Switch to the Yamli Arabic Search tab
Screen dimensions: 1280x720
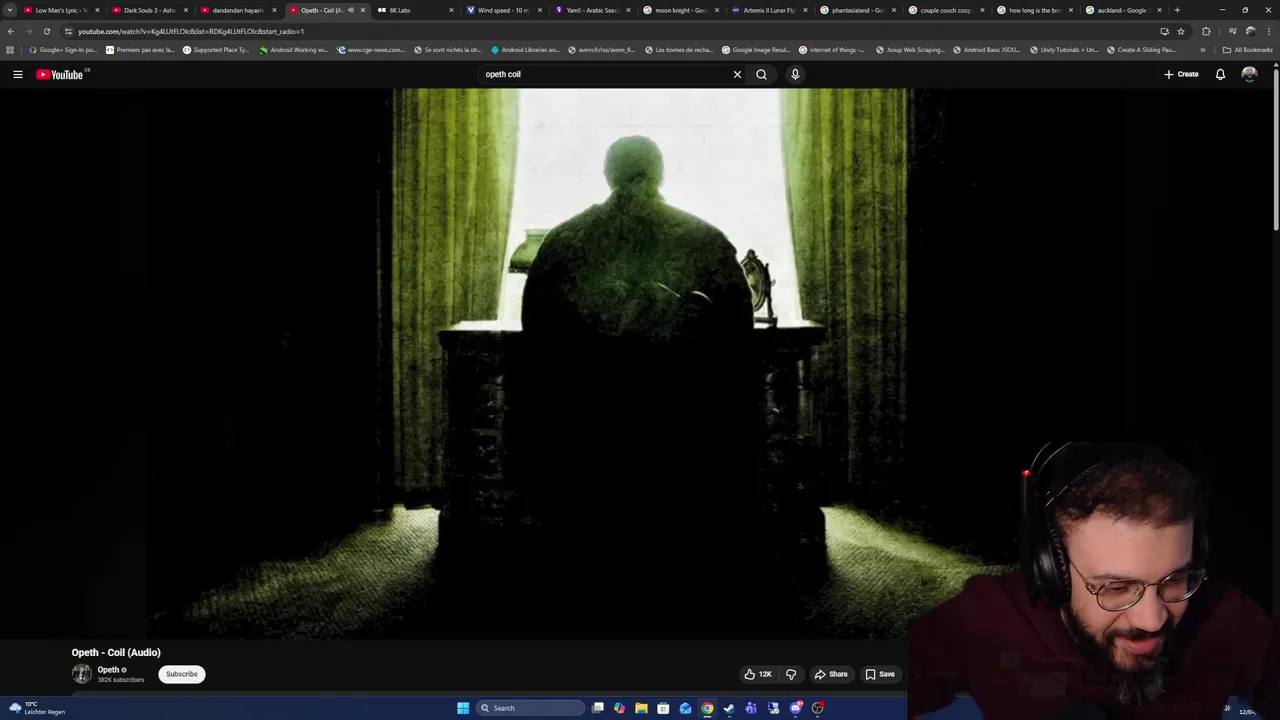[x=590, y=10]
